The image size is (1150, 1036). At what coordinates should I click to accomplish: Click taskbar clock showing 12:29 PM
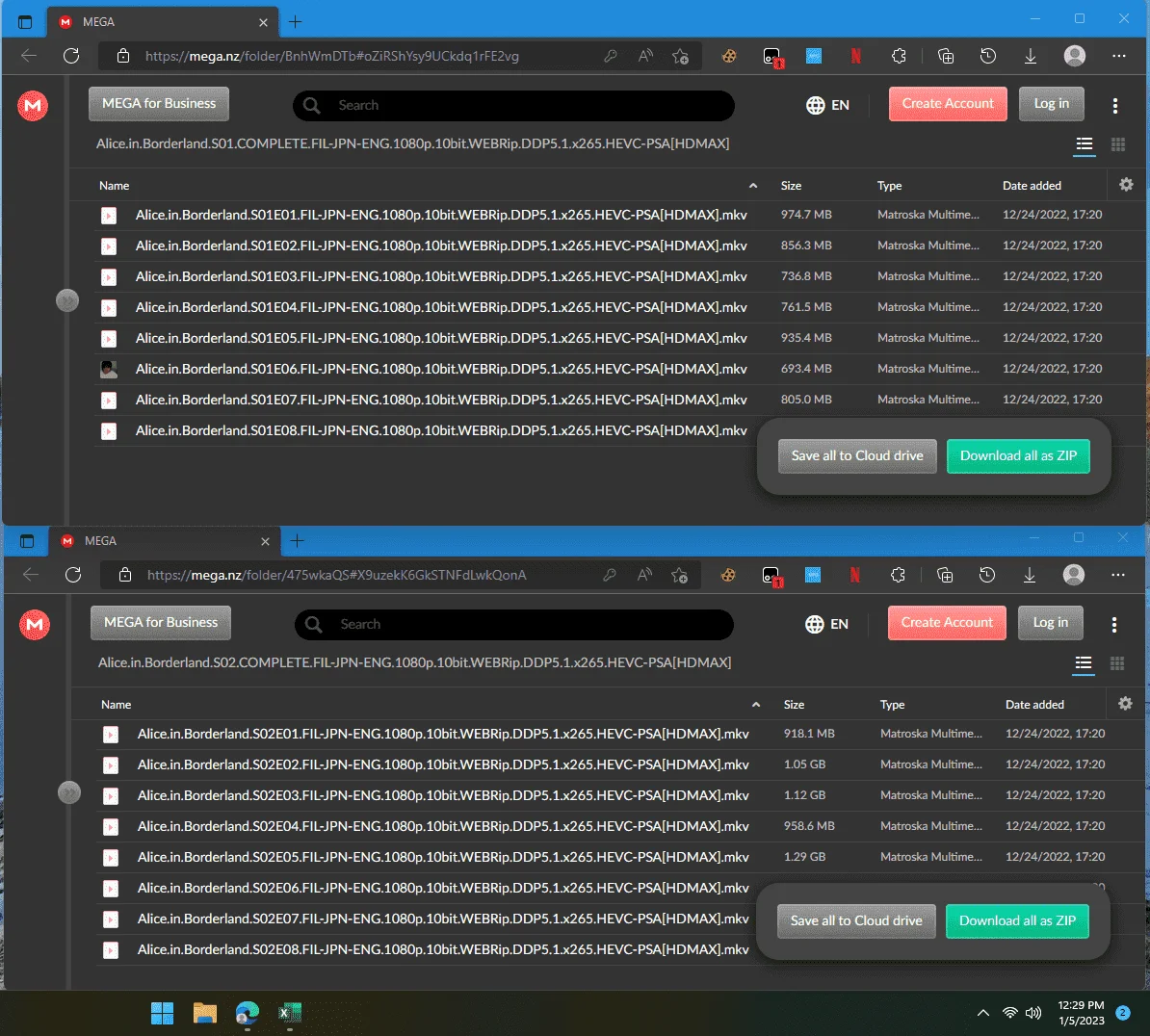click(x=1081, y=1013)
